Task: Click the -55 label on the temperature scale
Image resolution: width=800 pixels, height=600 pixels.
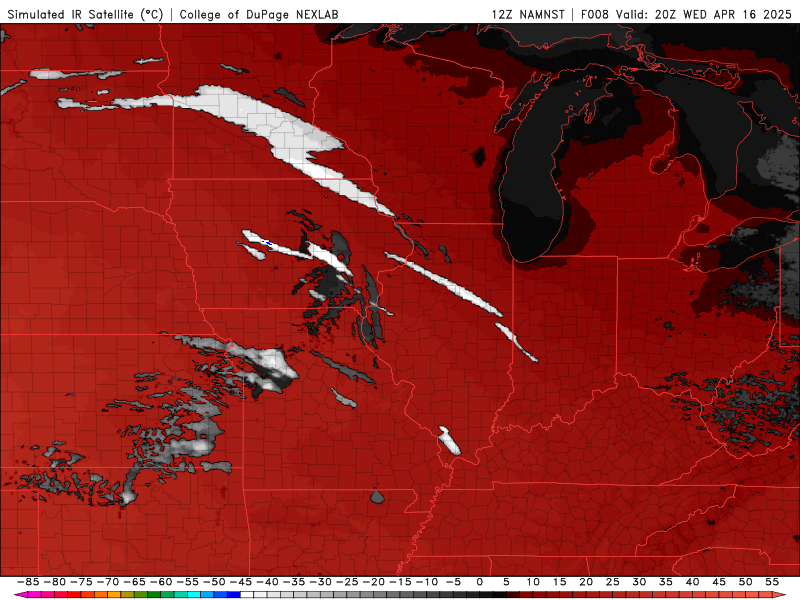Action: tap(187, 582)
